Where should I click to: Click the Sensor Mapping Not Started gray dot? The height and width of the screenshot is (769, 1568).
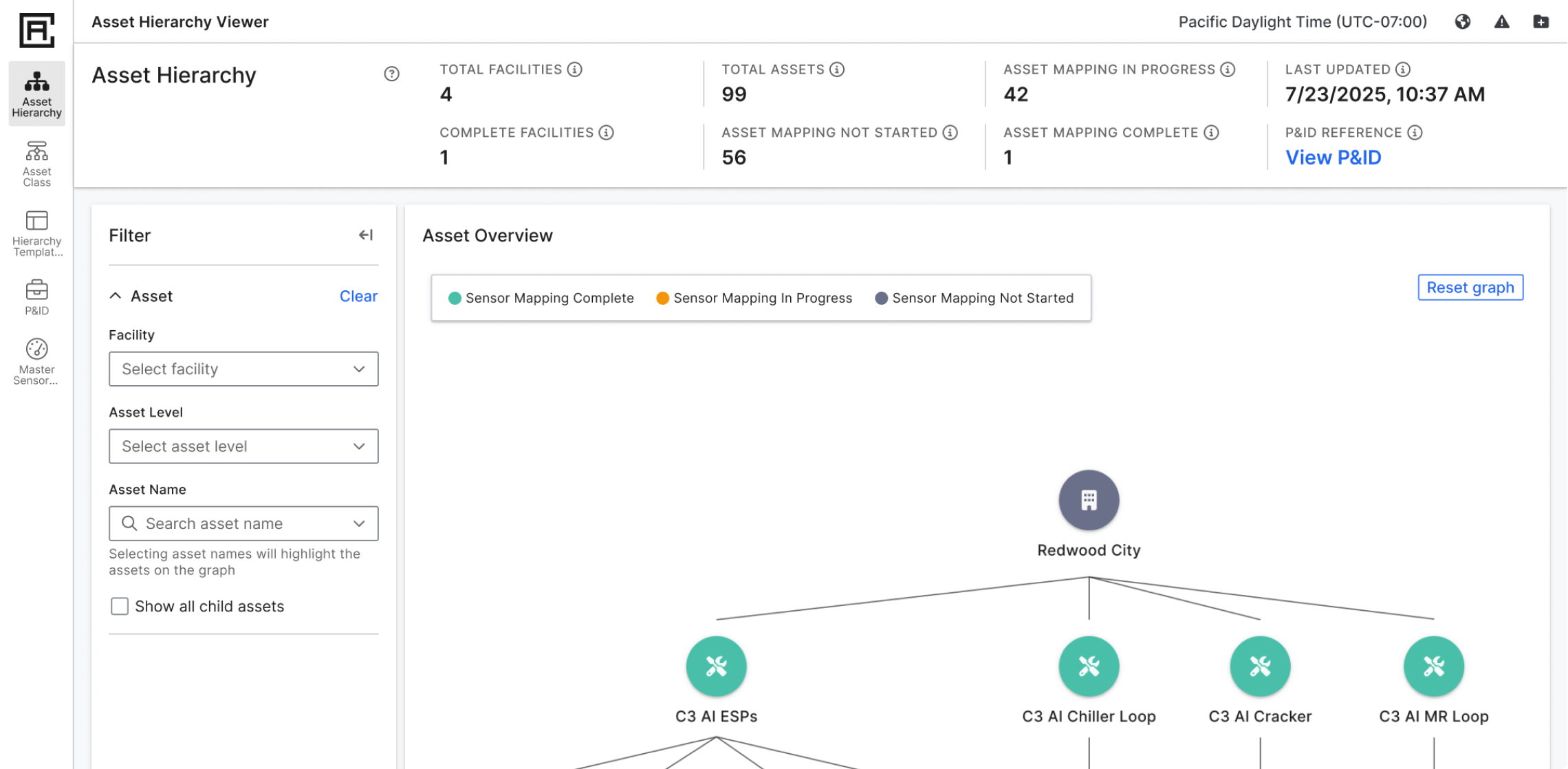(881, 298)
